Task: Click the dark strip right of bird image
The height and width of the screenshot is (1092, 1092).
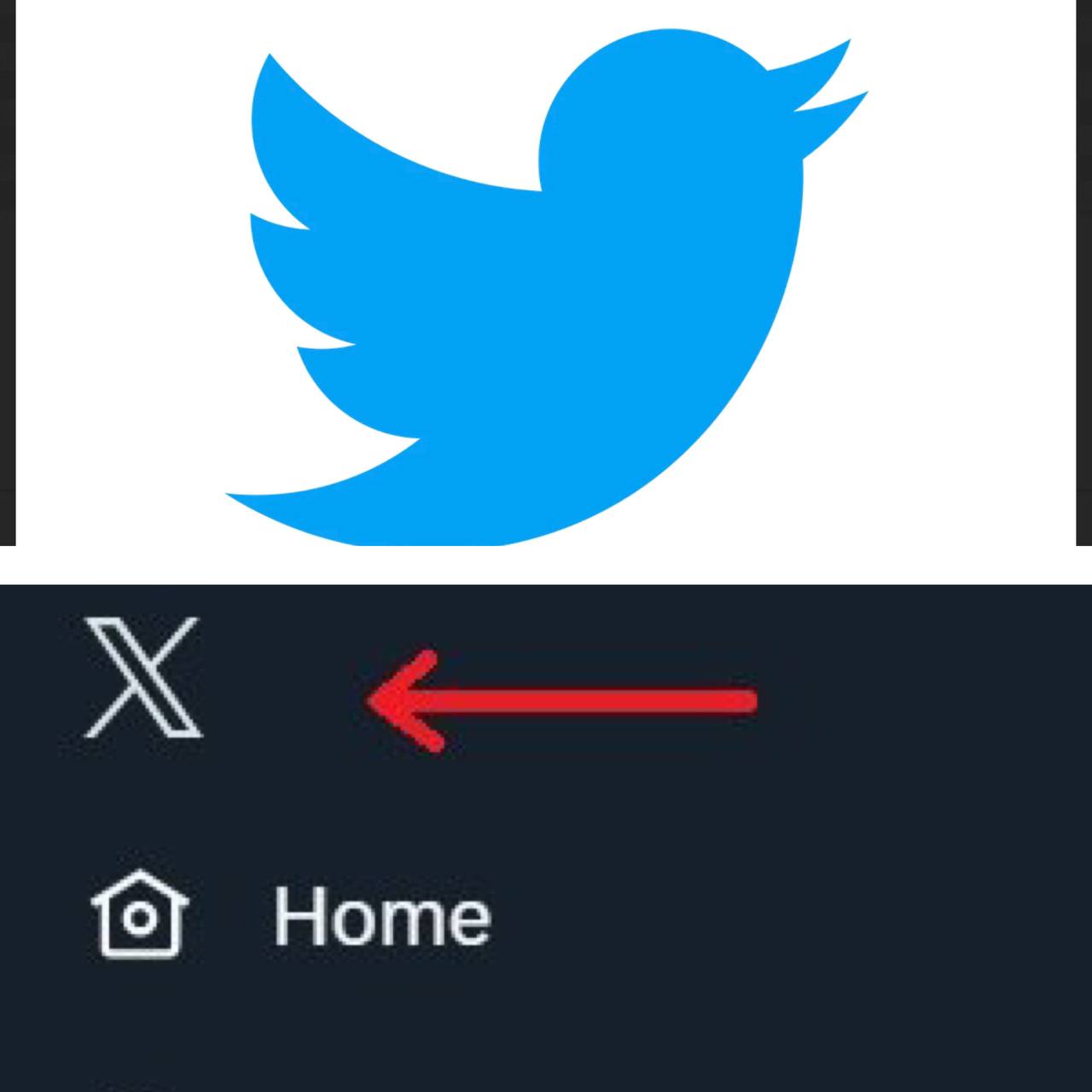Action: (x=1083, y=273)
